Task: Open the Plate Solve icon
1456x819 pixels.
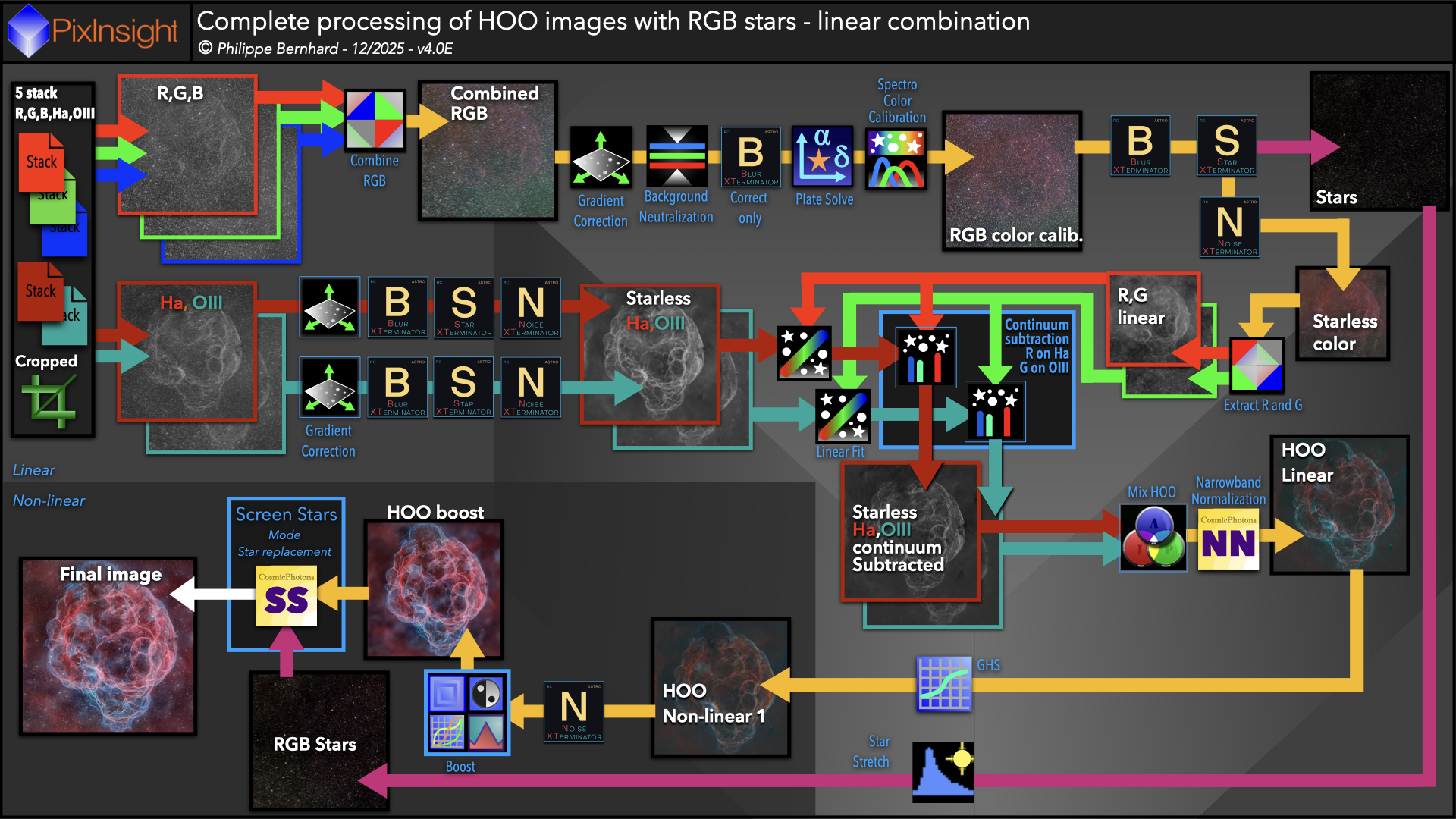Action: point(824,156)
